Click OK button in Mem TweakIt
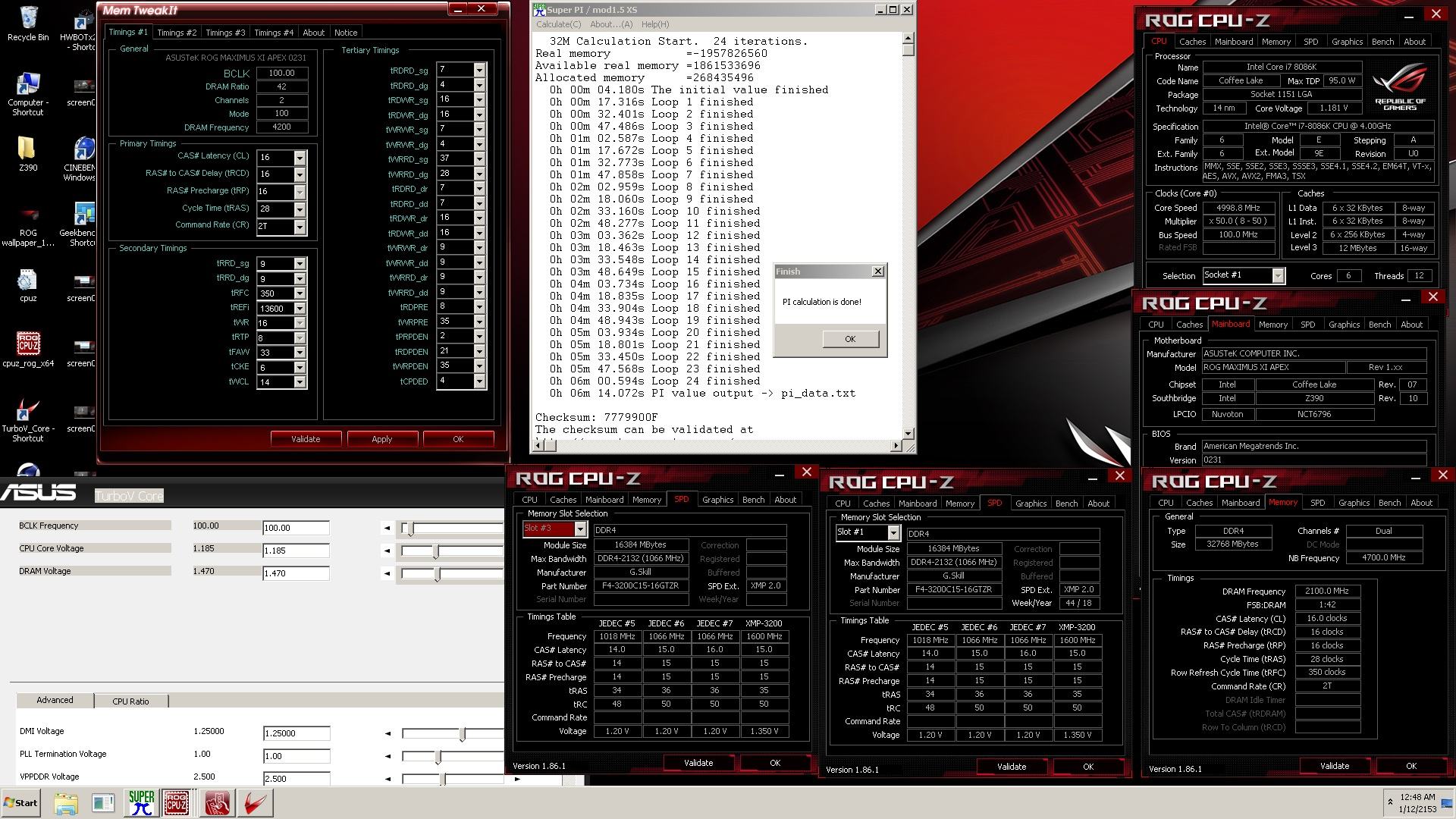The height and width of the screenshot is (819, 1456). point(458,439)
